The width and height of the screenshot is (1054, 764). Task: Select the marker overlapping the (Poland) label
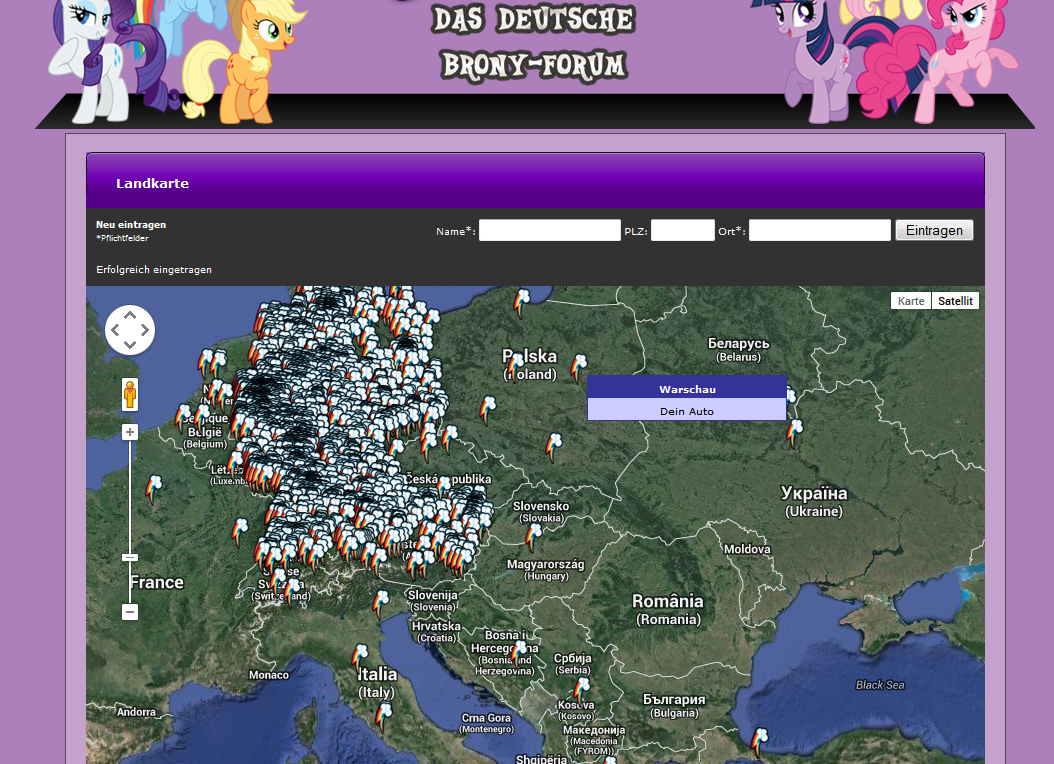(515, 368)
